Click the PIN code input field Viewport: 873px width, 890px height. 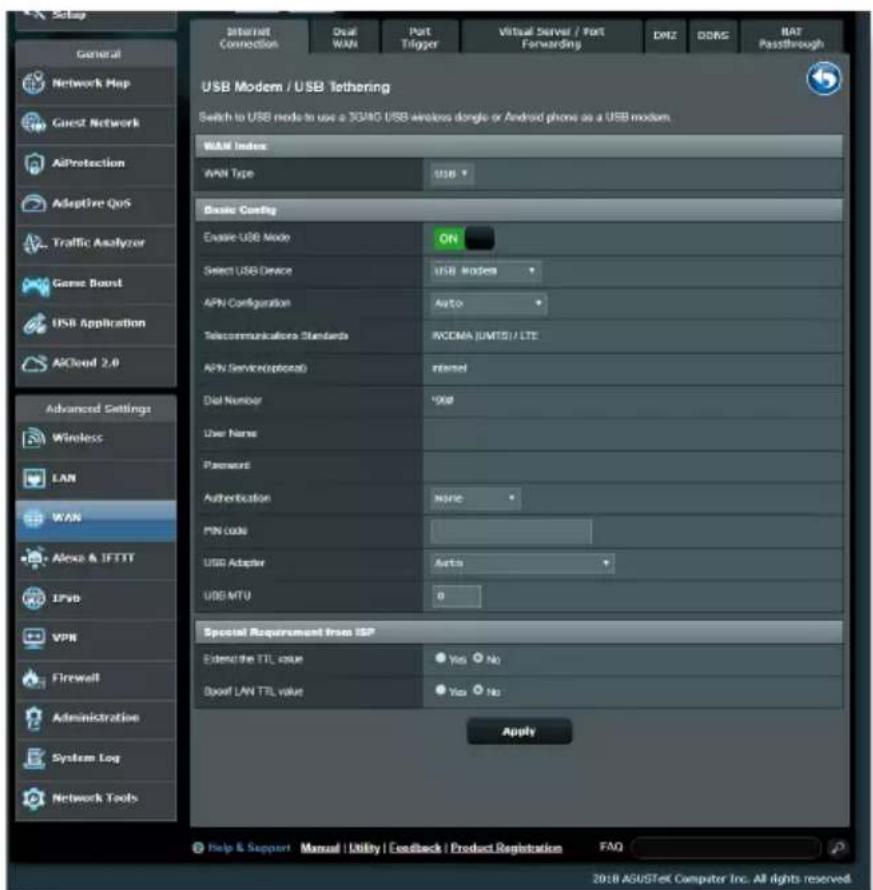511,531
